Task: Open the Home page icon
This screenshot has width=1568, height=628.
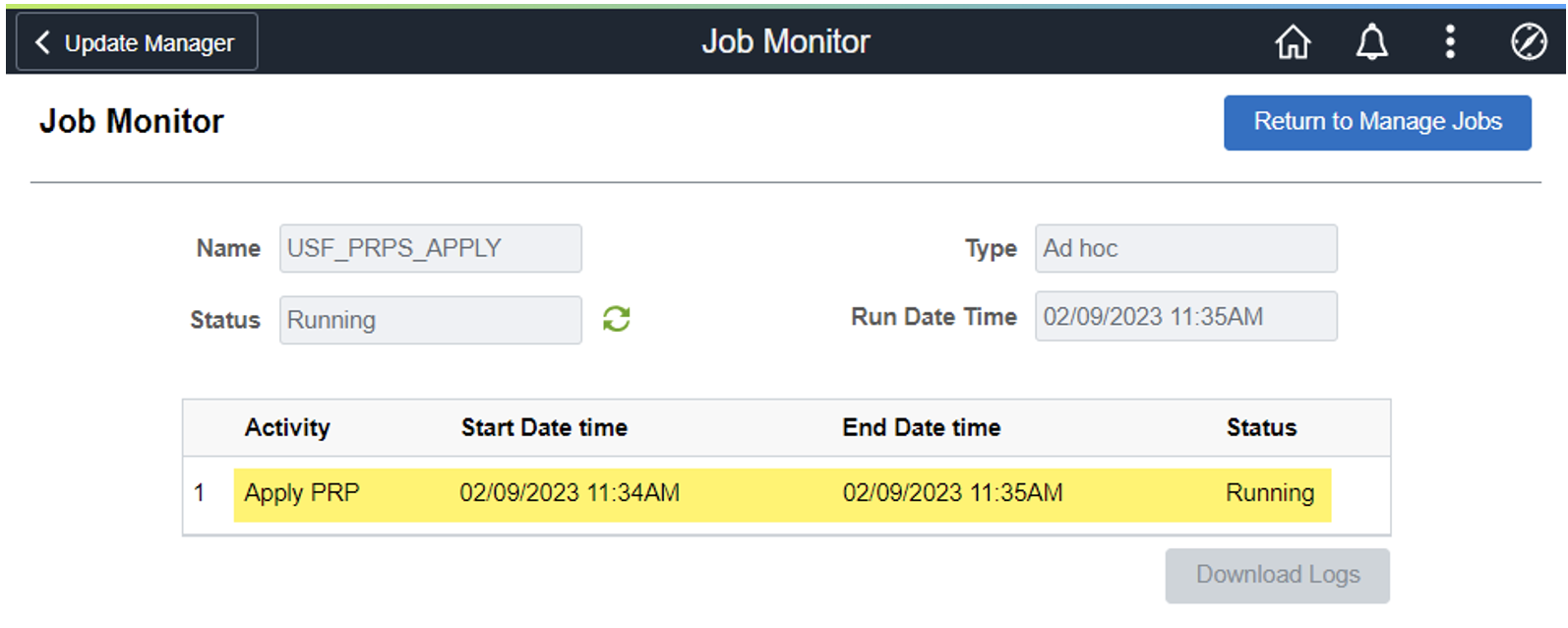Action: tap(1293, 42)
